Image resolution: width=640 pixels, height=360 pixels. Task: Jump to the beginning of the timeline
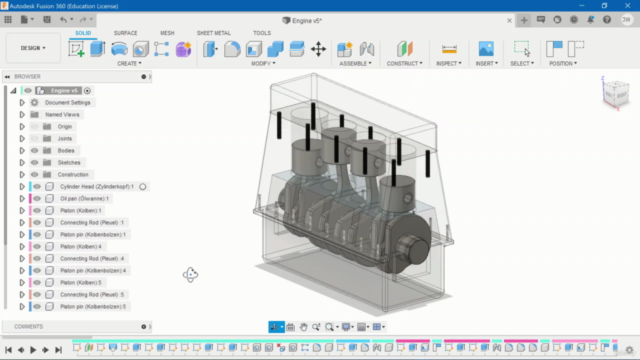pos(8,350)
